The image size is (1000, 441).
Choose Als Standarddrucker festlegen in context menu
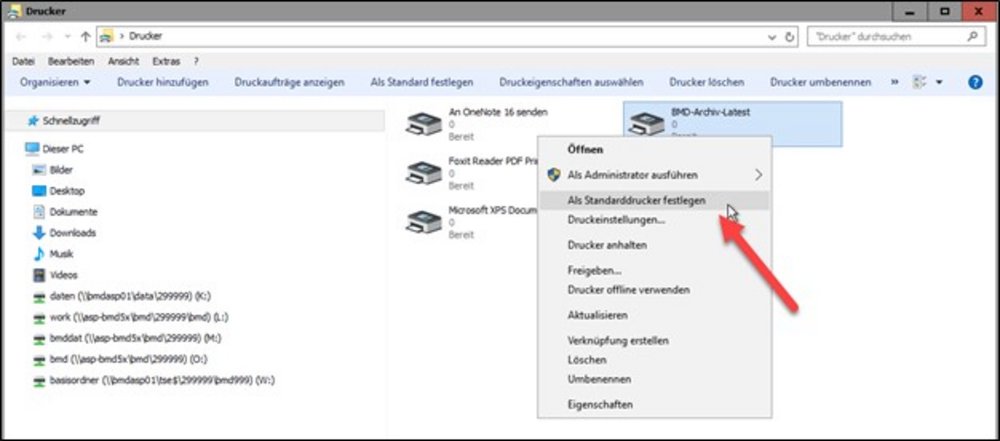(x=636, y=200)
